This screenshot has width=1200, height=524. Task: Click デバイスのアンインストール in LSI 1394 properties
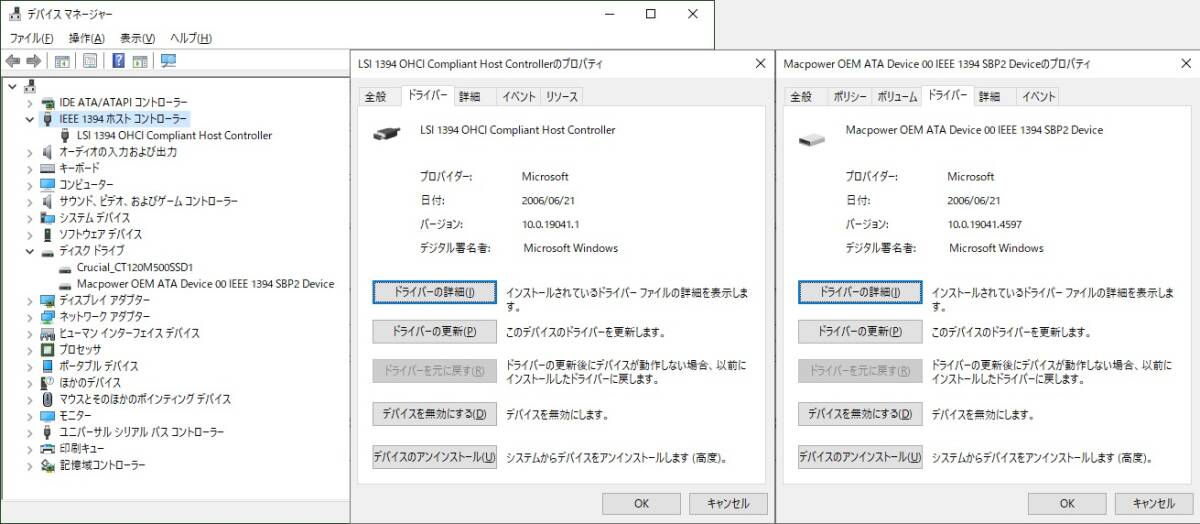coord(435,457)
